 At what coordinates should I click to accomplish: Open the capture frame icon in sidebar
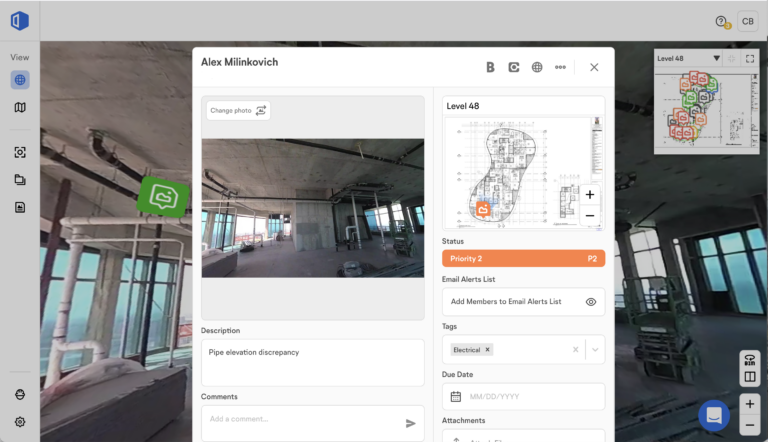tap(20, 152)
